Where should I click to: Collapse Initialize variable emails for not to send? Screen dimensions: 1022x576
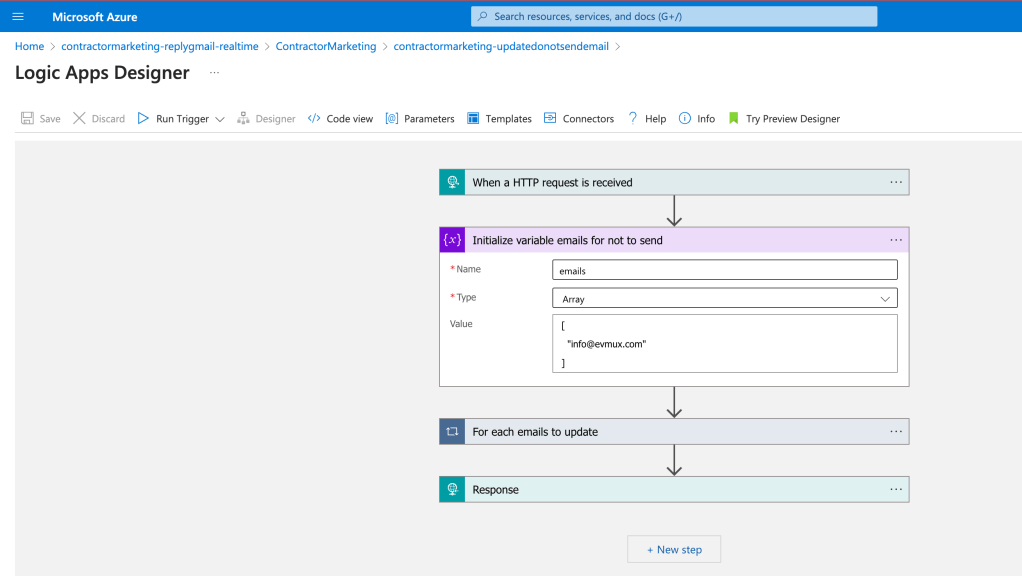pyautogui.click(x=674, y=240)
